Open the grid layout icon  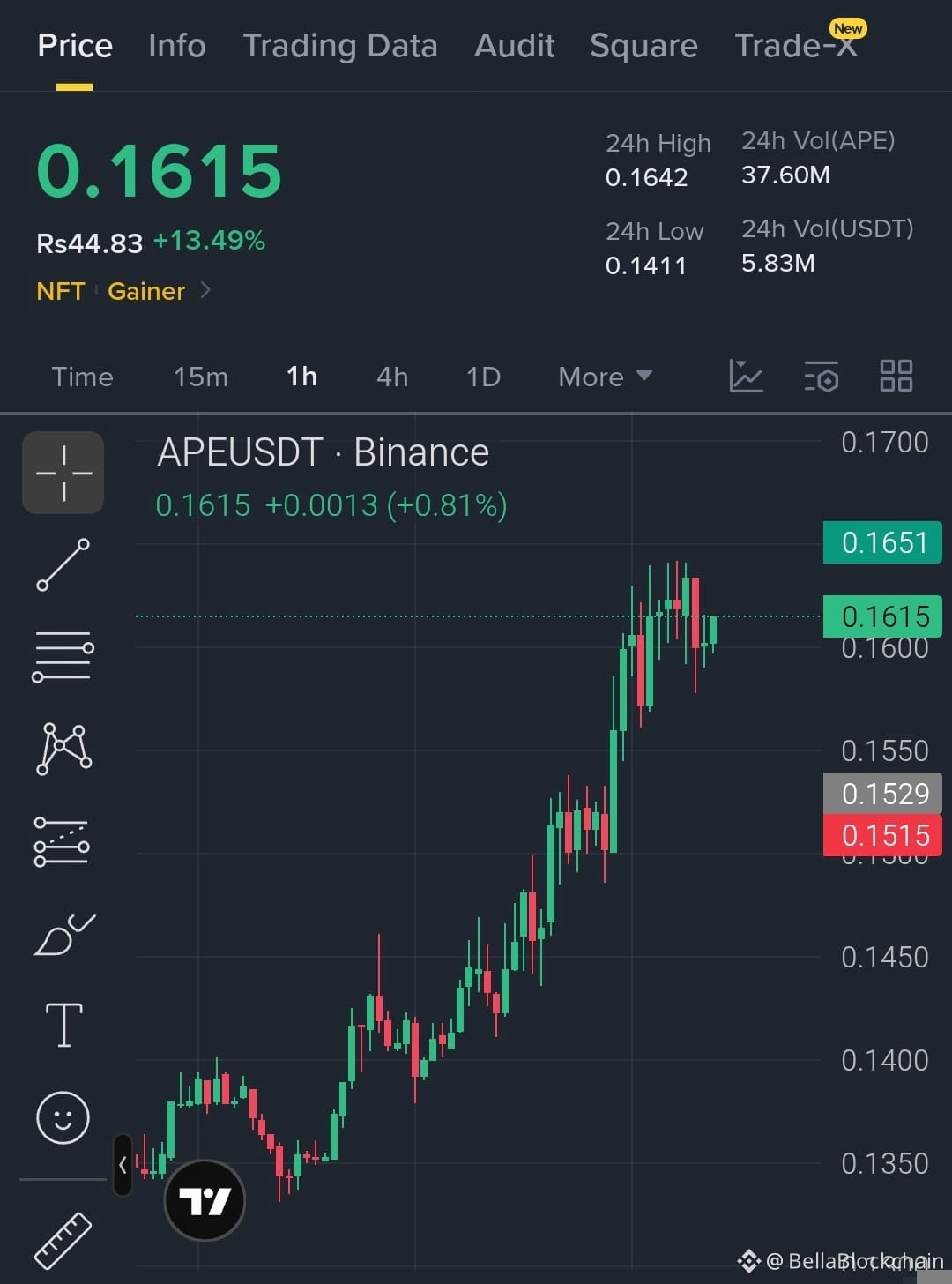tap(896, 377)
